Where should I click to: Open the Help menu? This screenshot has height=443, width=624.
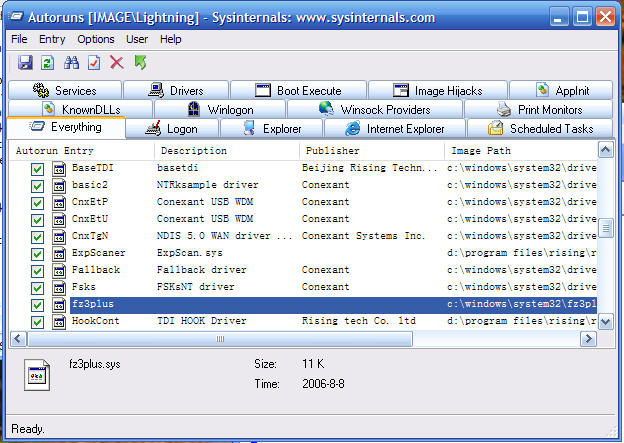click(170, 39)
